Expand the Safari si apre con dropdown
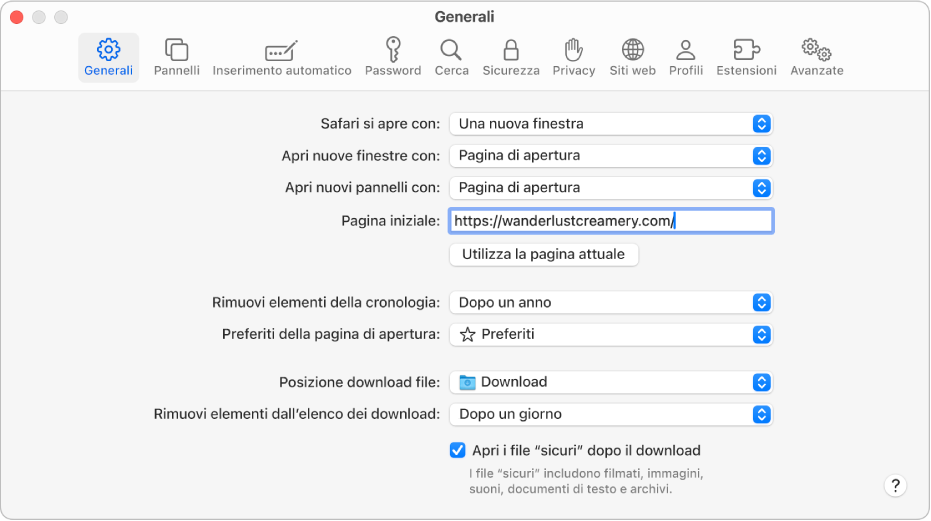Image resolution: width=931 pixels, height=521 pixels. (x=611, y=124)
